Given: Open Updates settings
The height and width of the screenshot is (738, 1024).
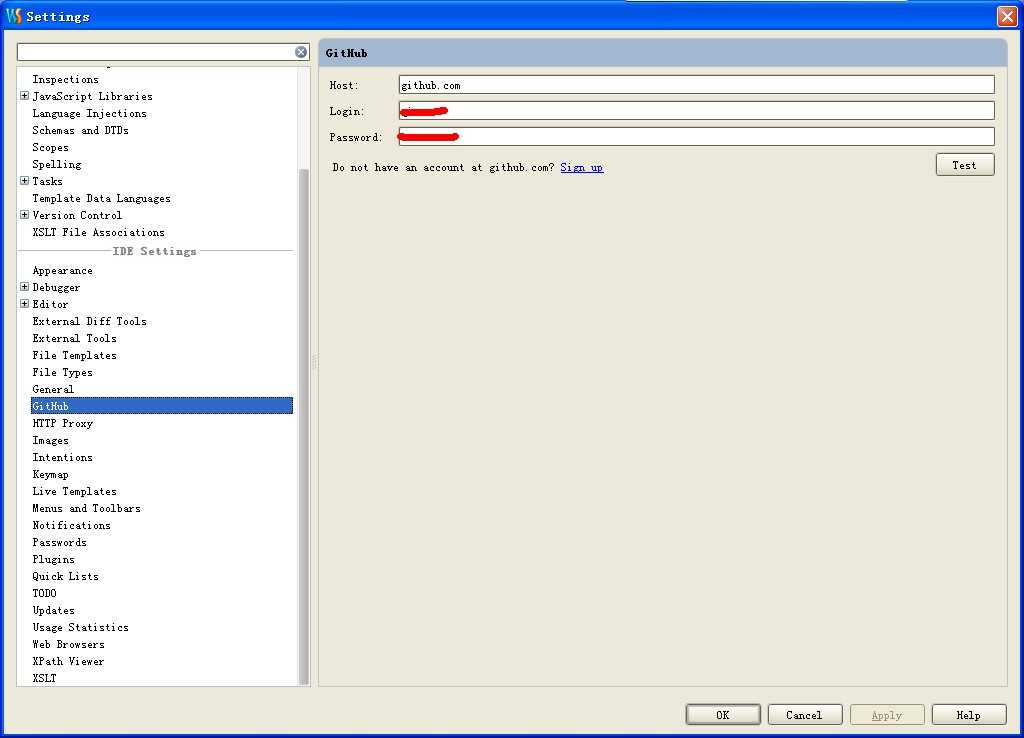Looking at the screenshot, I should coord(54,610).
